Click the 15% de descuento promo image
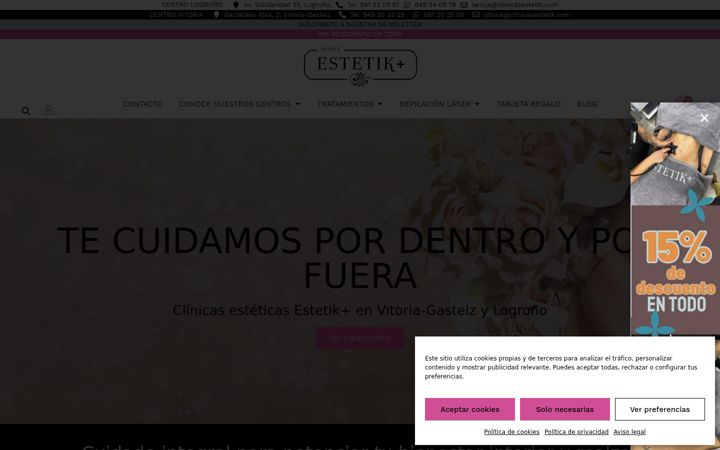This screenshot has height=450, width=720. (675, 271)
